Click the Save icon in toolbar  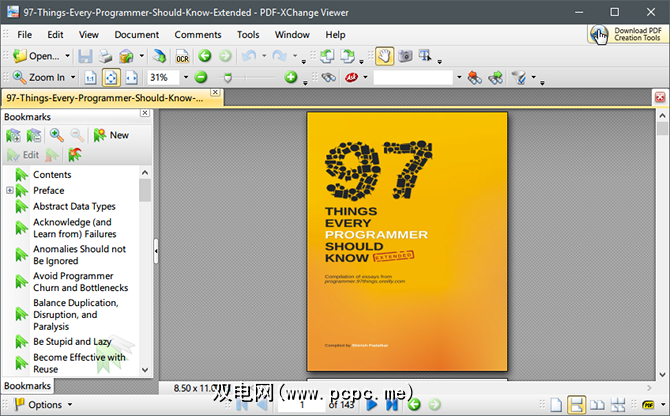pyautogui.click(x=85, y=56)
